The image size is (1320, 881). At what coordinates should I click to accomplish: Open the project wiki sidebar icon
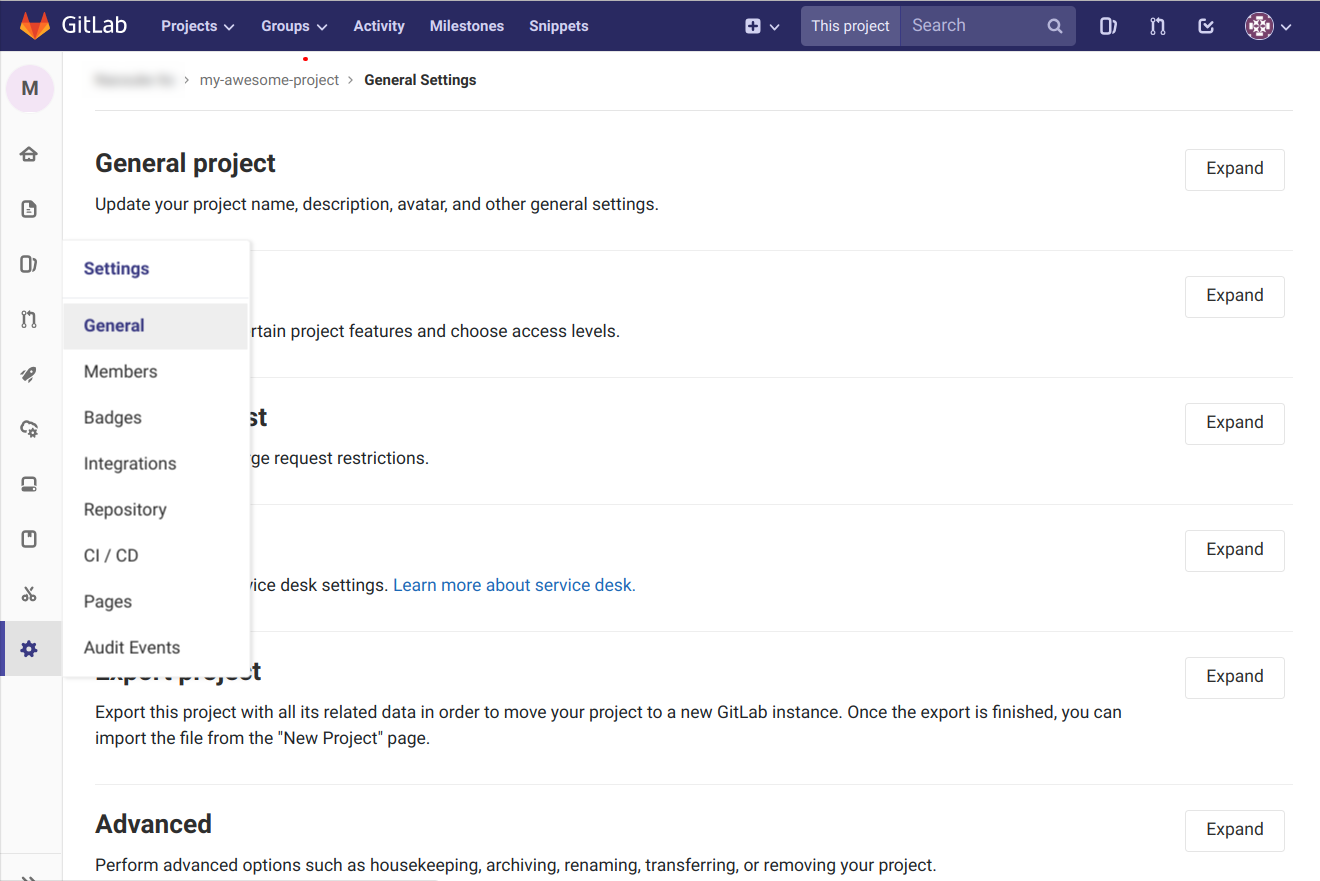click(30, 538)
